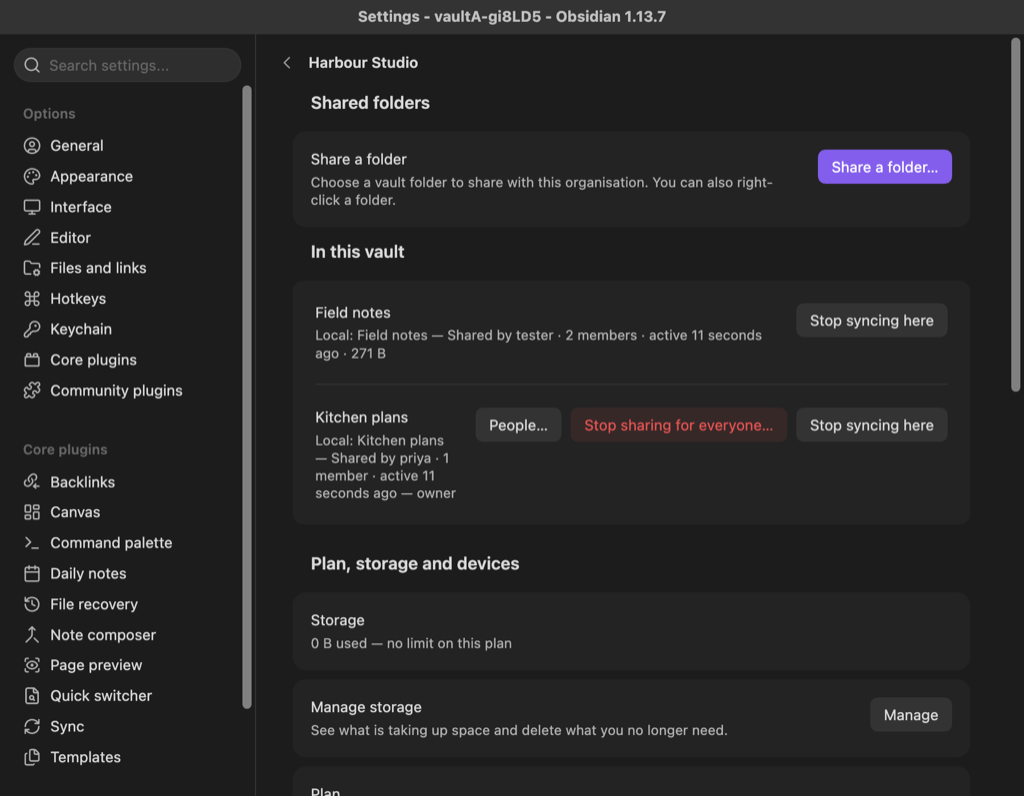The height and width of the screenshot is (796, 1024).
Task: Click the Plan, storage and devices heading
Action: (415, 564)
